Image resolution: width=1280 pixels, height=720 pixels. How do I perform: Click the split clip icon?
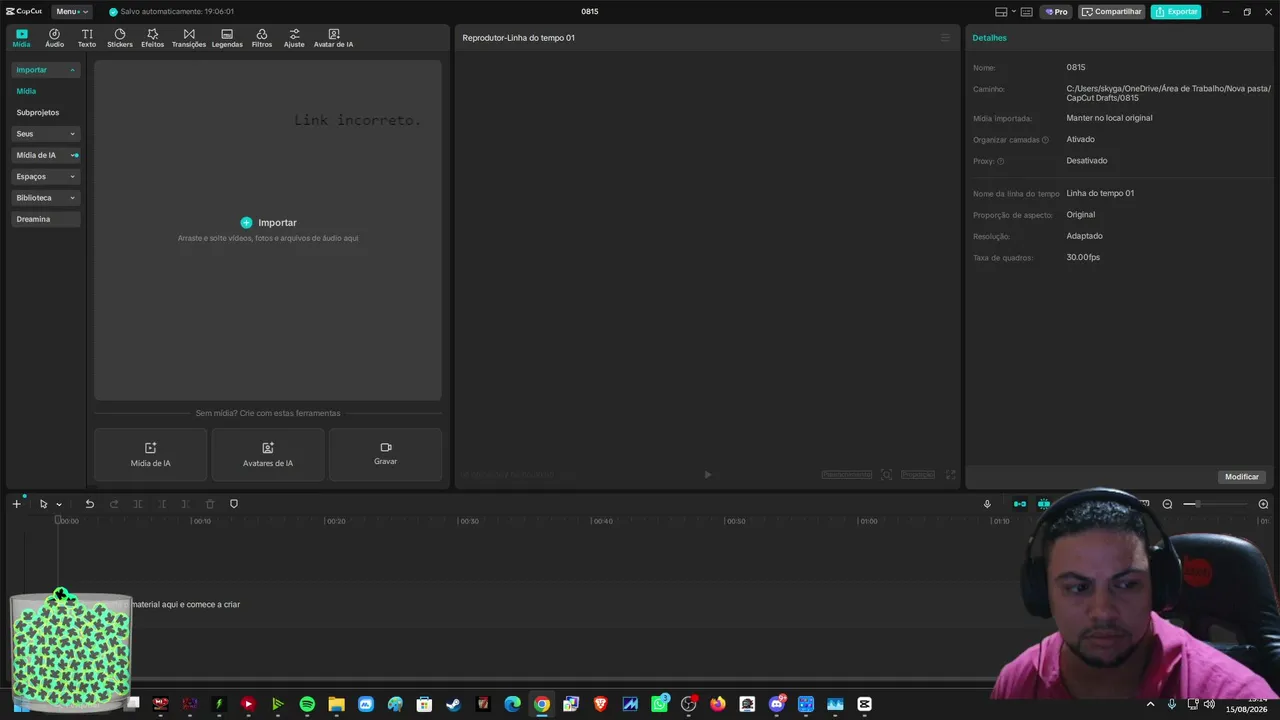(x=138, y=504)
